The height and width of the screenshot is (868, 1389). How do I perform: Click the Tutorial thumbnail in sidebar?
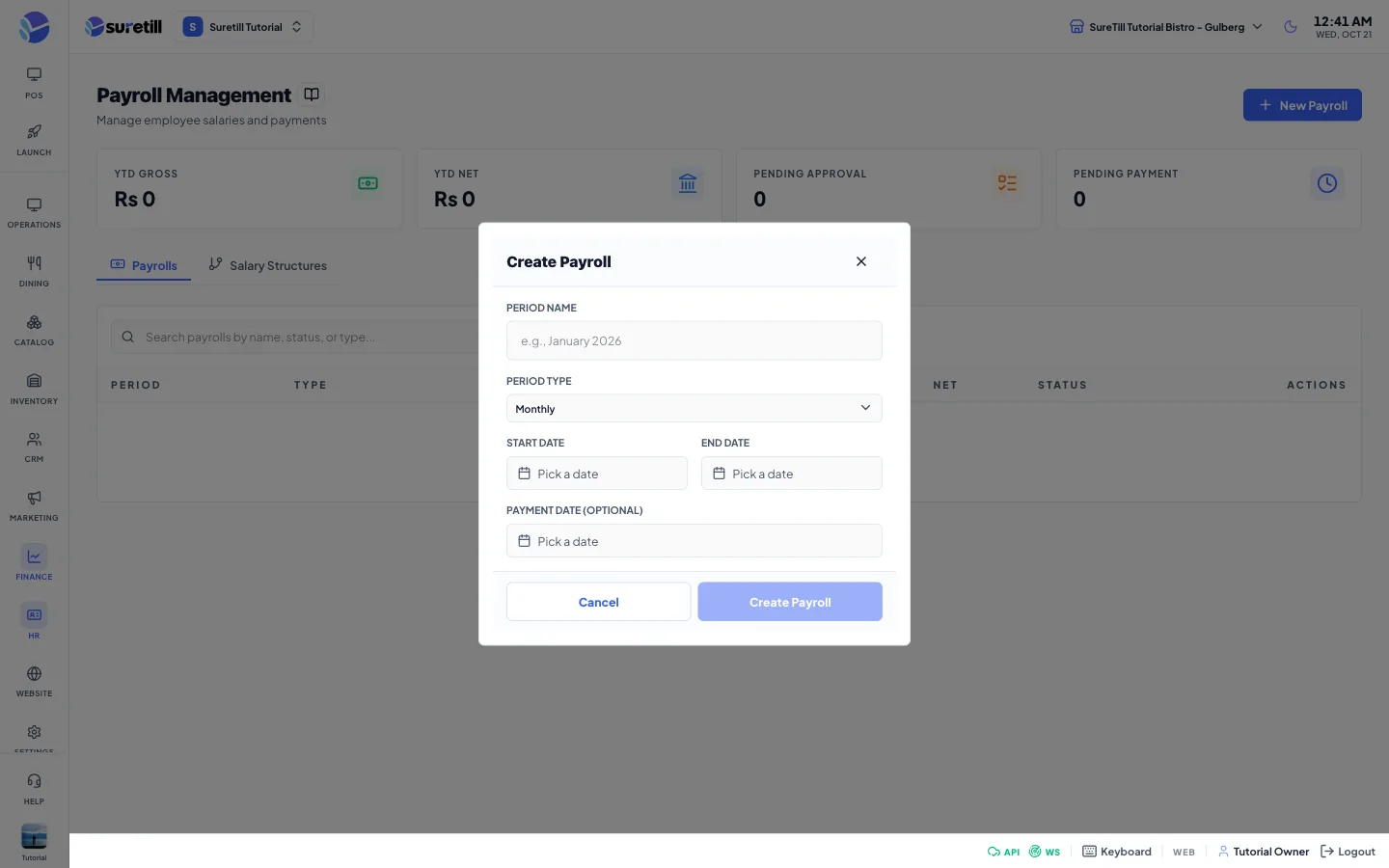tap(34, 837)
